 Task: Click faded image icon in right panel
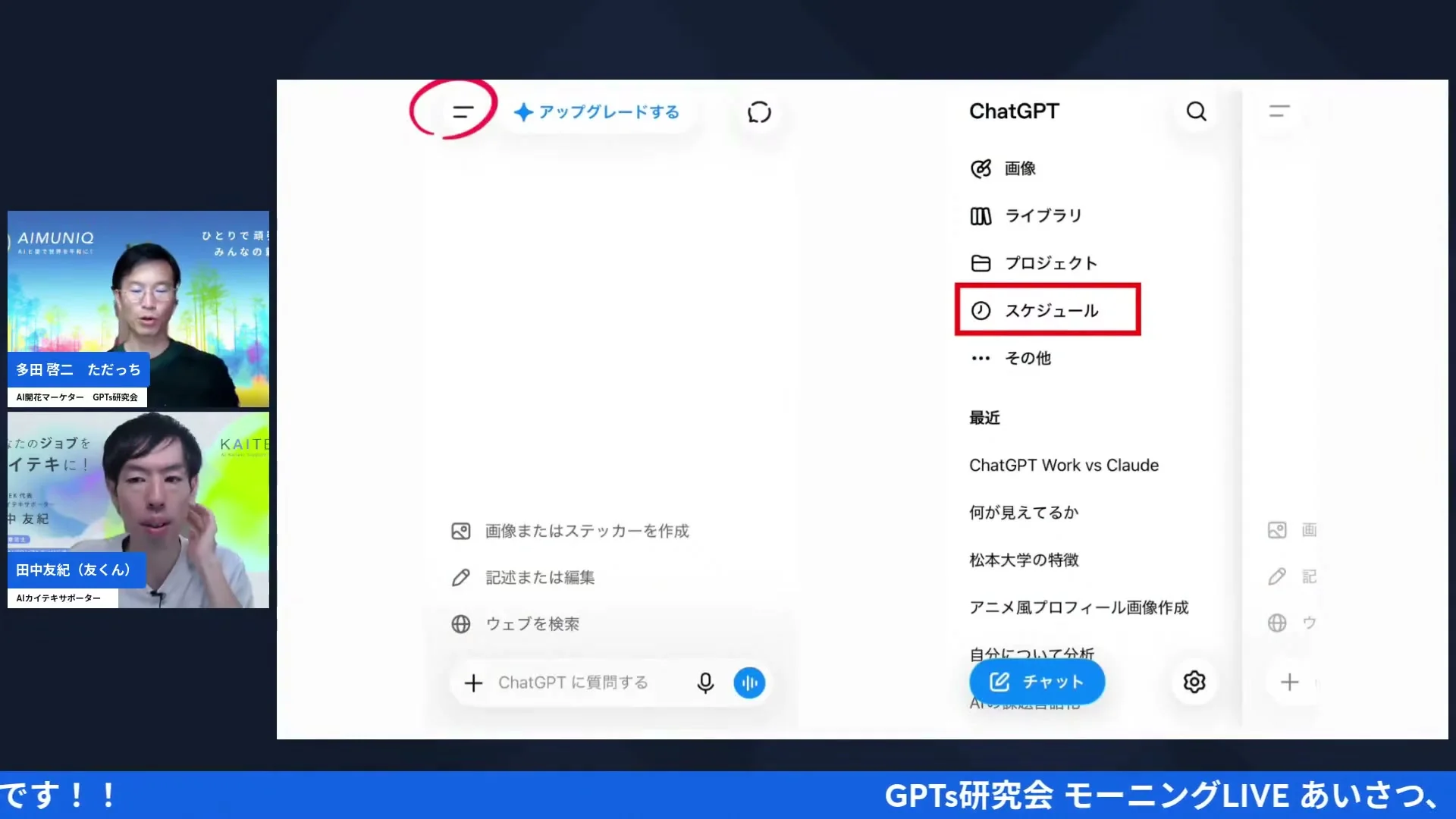(1277, 530)
